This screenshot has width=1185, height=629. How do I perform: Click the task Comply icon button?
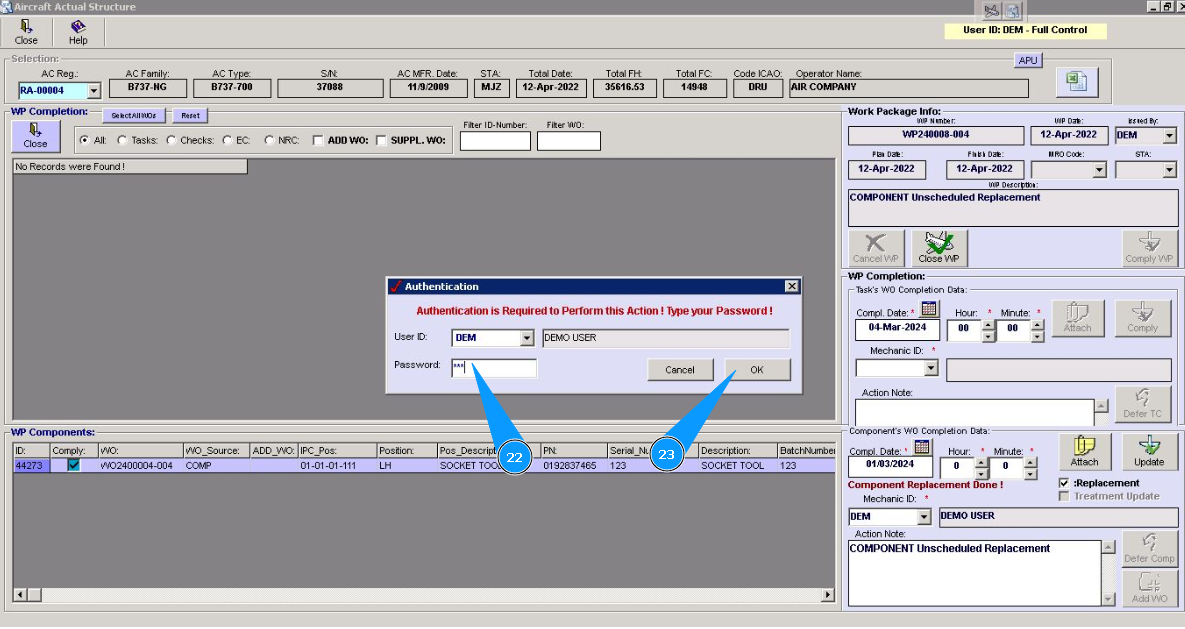point(1143,318)
